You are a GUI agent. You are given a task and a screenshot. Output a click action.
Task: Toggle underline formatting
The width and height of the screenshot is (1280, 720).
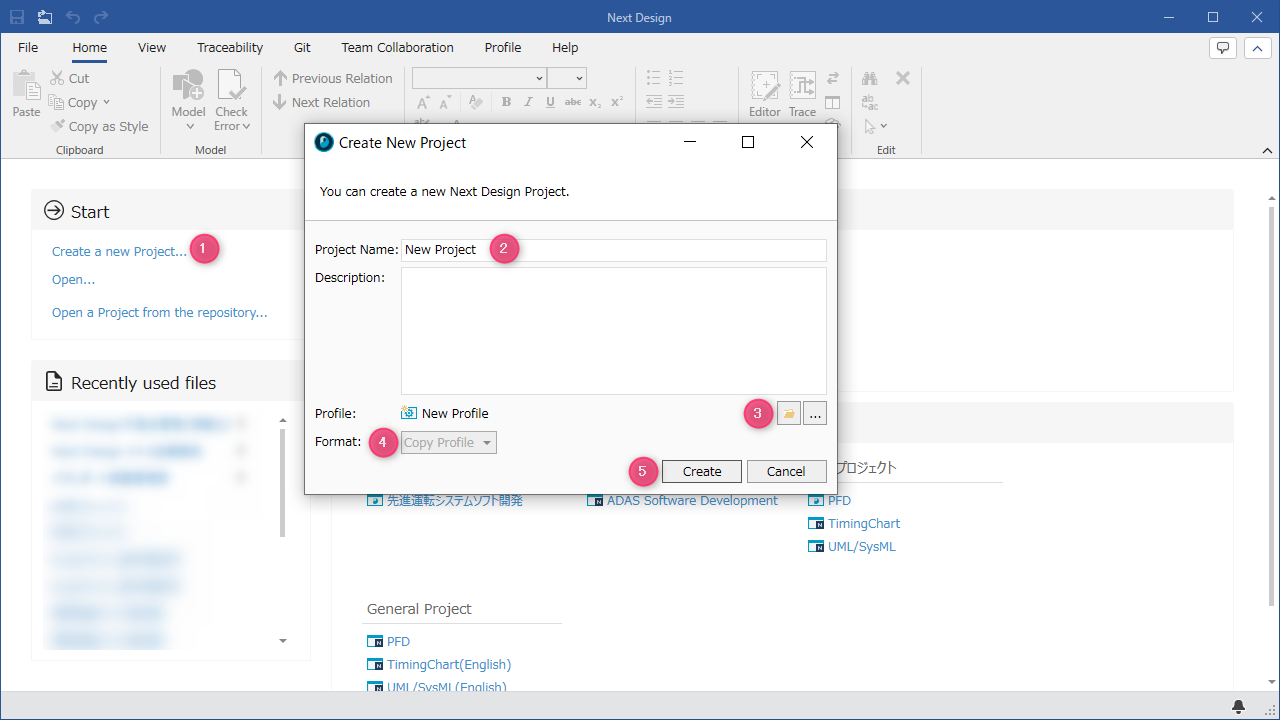click(550, 102)
